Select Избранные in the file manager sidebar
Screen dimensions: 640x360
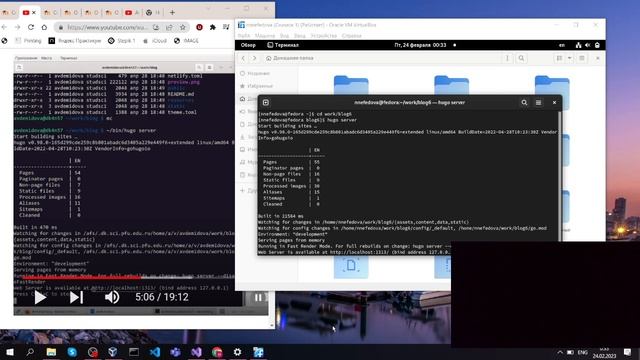coord(256,86)
